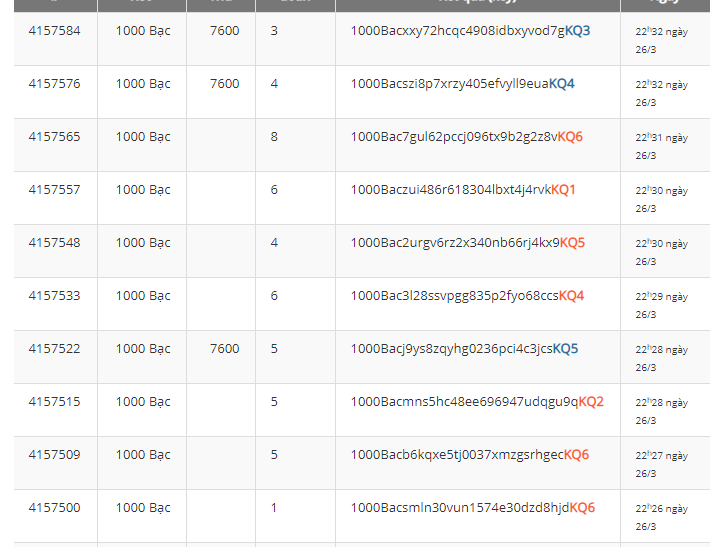The height and width of the screenshot is (547, 723).
Task: Select row ID 4157548
Action: [54, 243]
